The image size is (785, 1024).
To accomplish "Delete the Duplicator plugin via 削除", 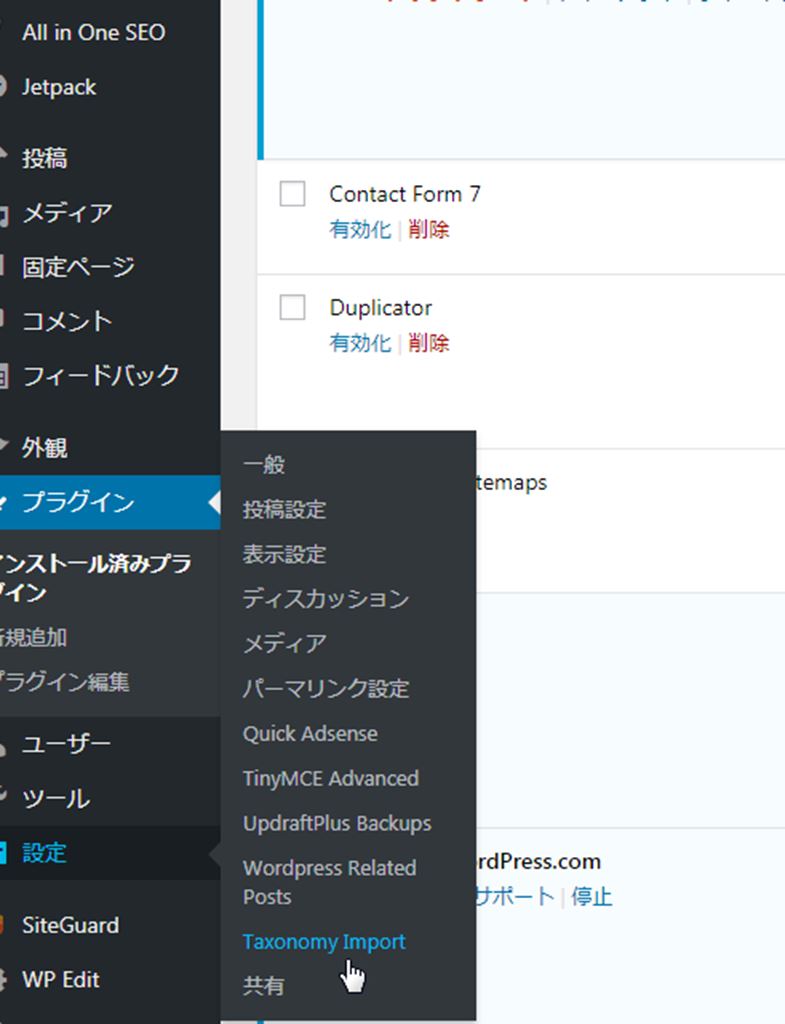I will click(x=429, y=343).
